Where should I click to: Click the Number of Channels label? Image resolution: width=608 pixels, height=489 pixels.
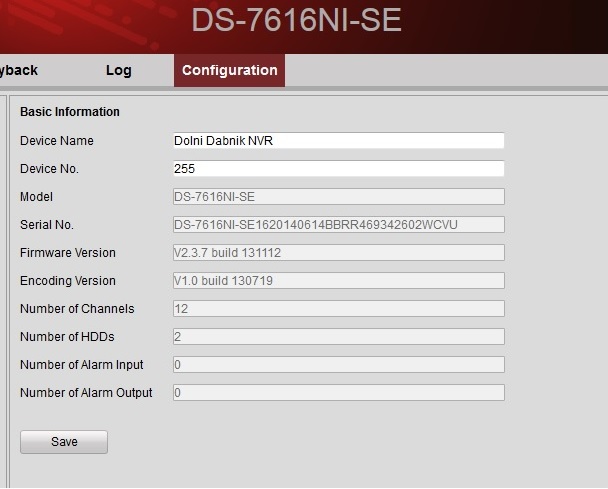pos(77,309)
